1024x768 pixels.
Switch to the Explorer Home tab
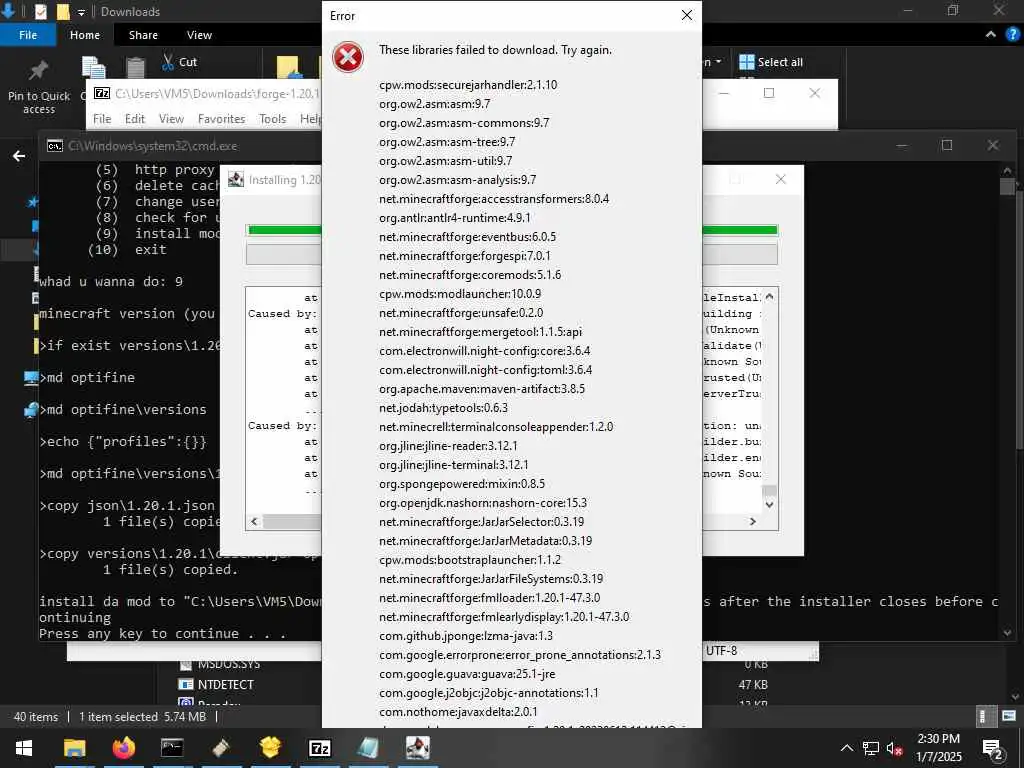[85, 35]
